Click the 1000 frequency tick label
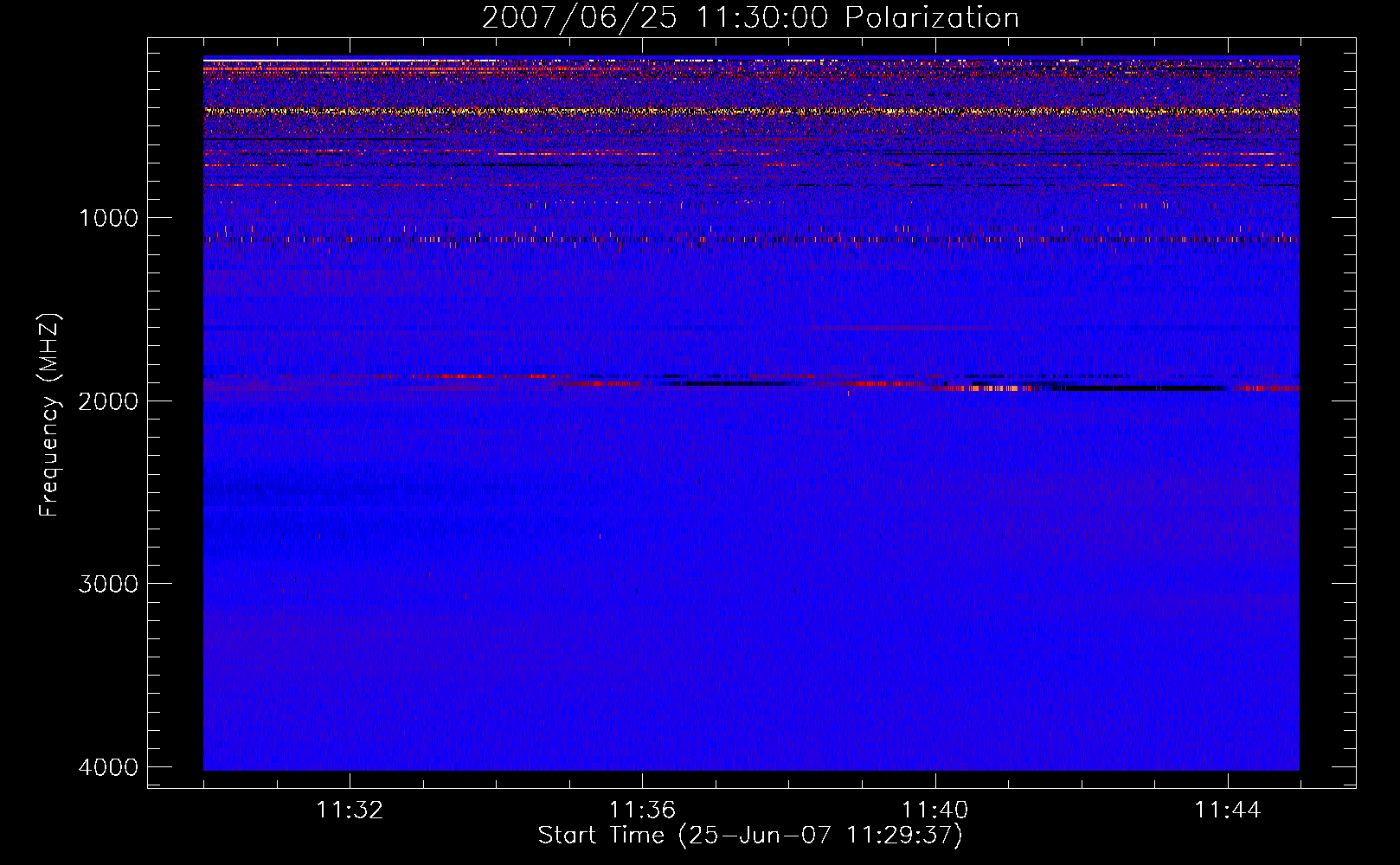The width and height of the screenshot is (1400, 865). pos(108,217)
